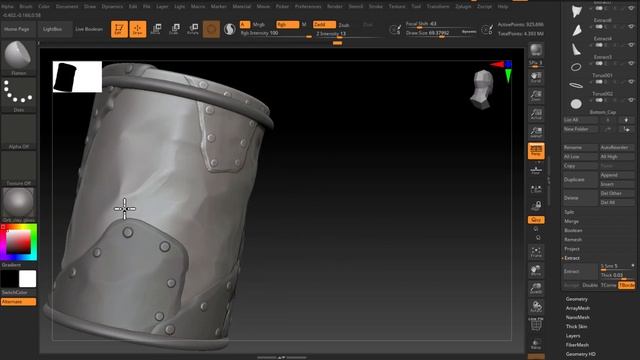Toggle the A auto-masking button

pos(244,24)
